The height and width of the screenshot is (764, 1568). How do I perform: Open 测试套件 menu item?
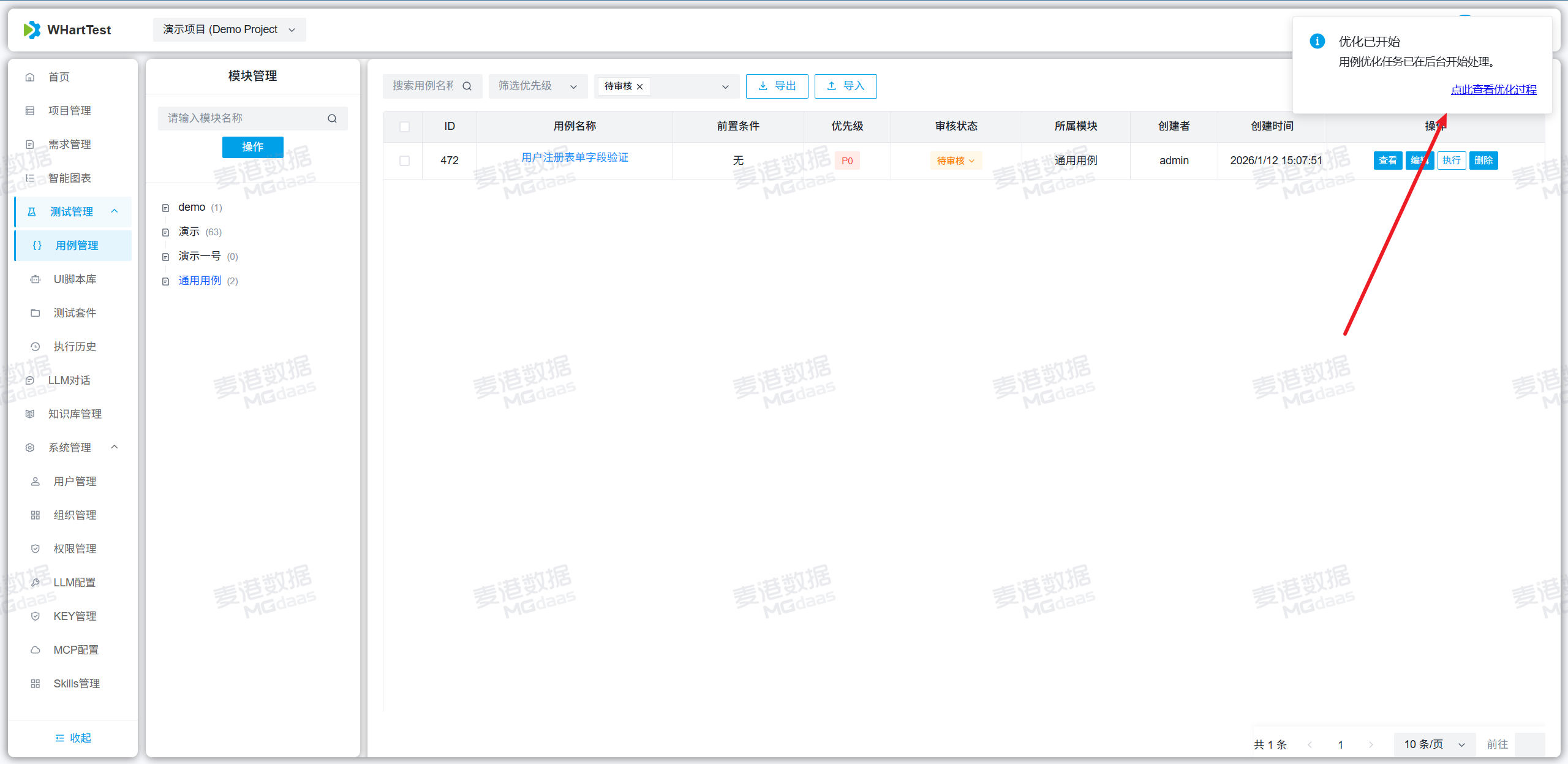click(75, 312)
